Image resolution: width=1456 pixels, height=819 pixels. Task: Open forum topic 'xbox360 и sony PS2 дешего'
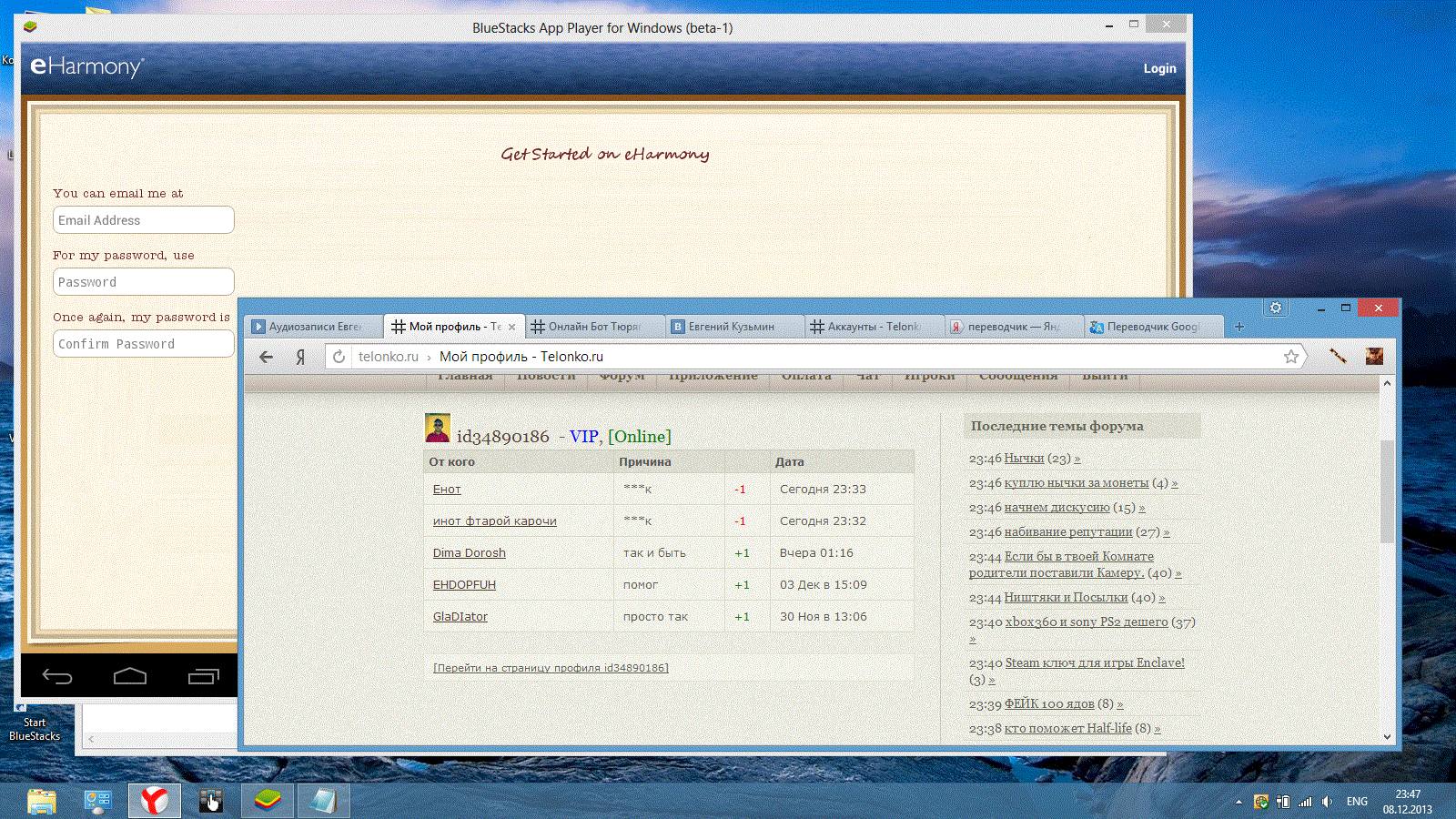click(x=1087, y=622)
